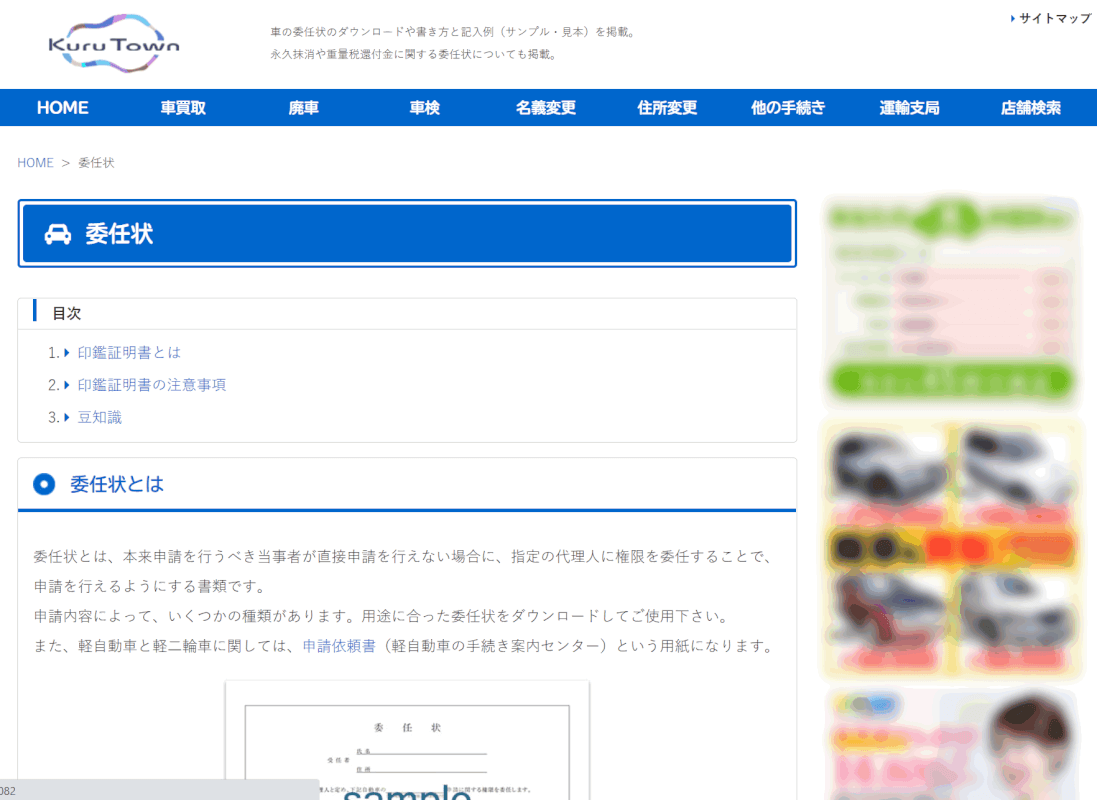
Task: Open 他の手続き in the navigation bar
Action: coord(788,108)
